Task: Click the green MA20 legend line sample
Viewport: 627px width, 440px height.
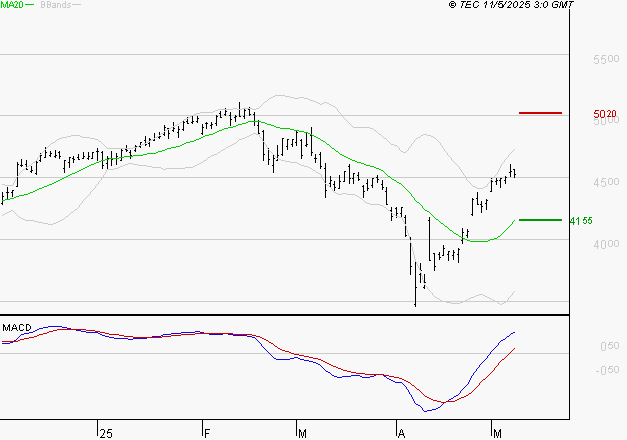Action: click(30, 5)
